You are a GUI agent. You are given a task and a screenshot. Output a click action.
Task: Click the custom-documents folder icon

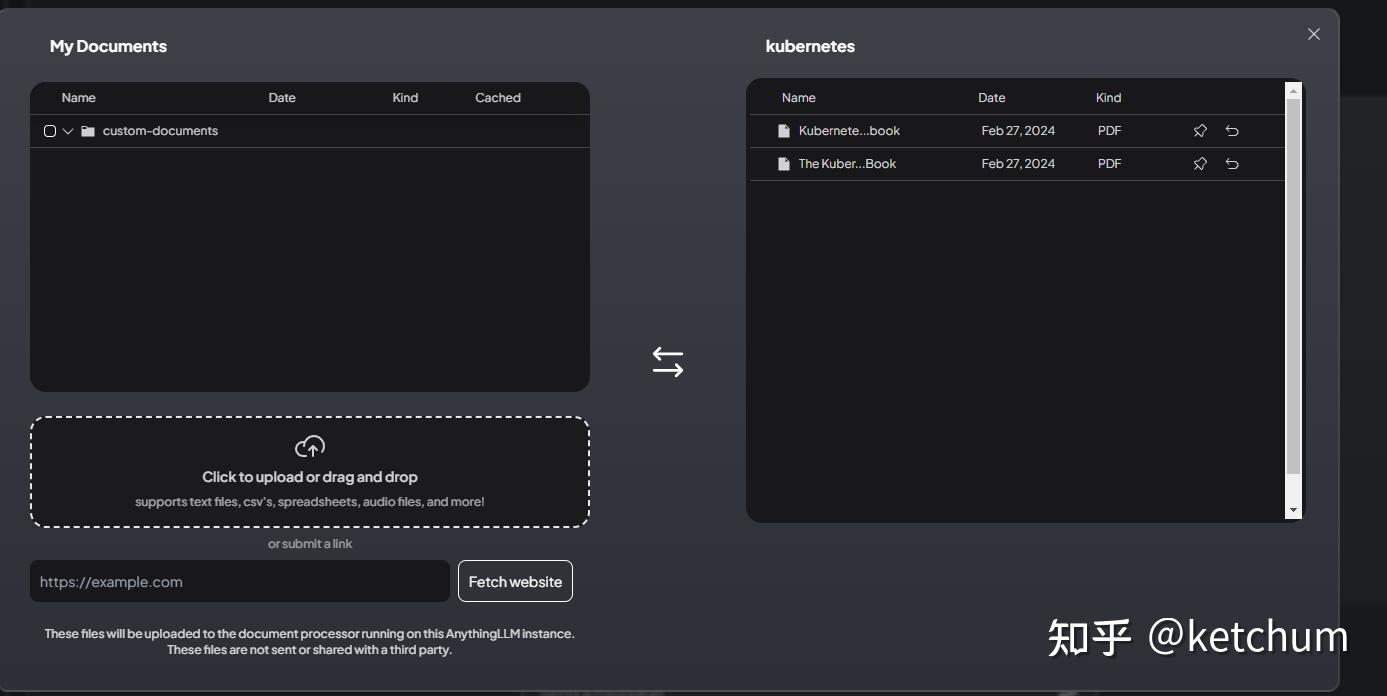88,131
